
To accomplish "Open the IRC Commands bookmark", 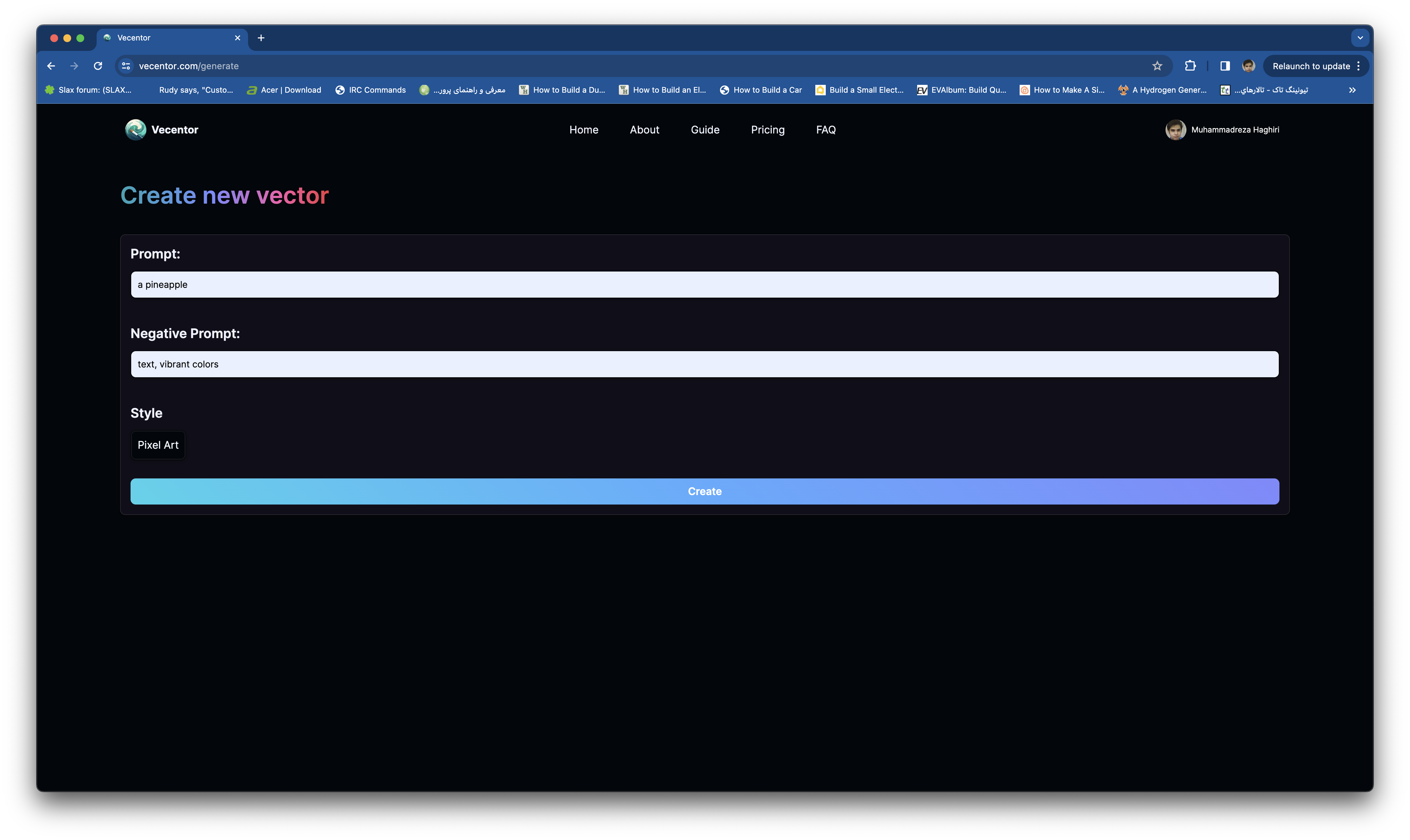I will click(371, 90).
